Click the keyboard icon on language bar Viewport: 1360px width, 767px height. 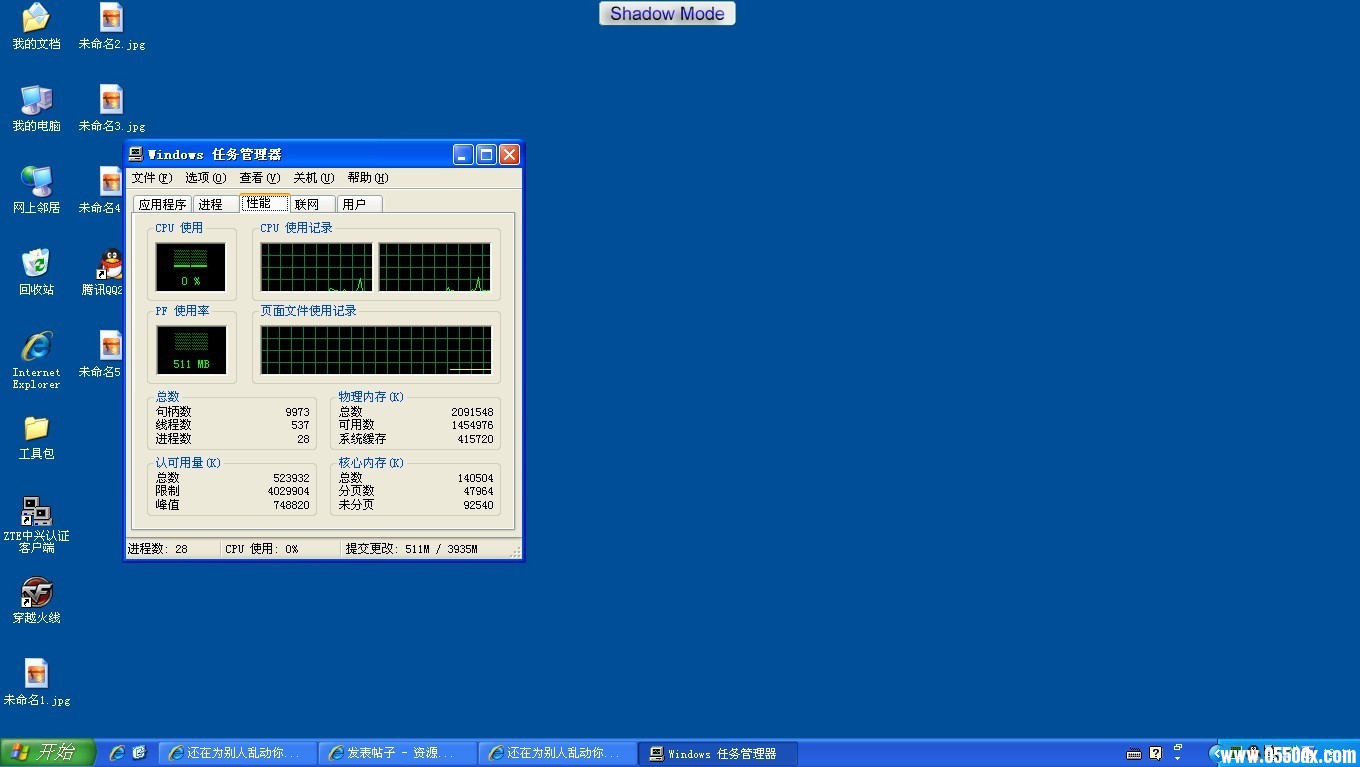point(1133,753)
